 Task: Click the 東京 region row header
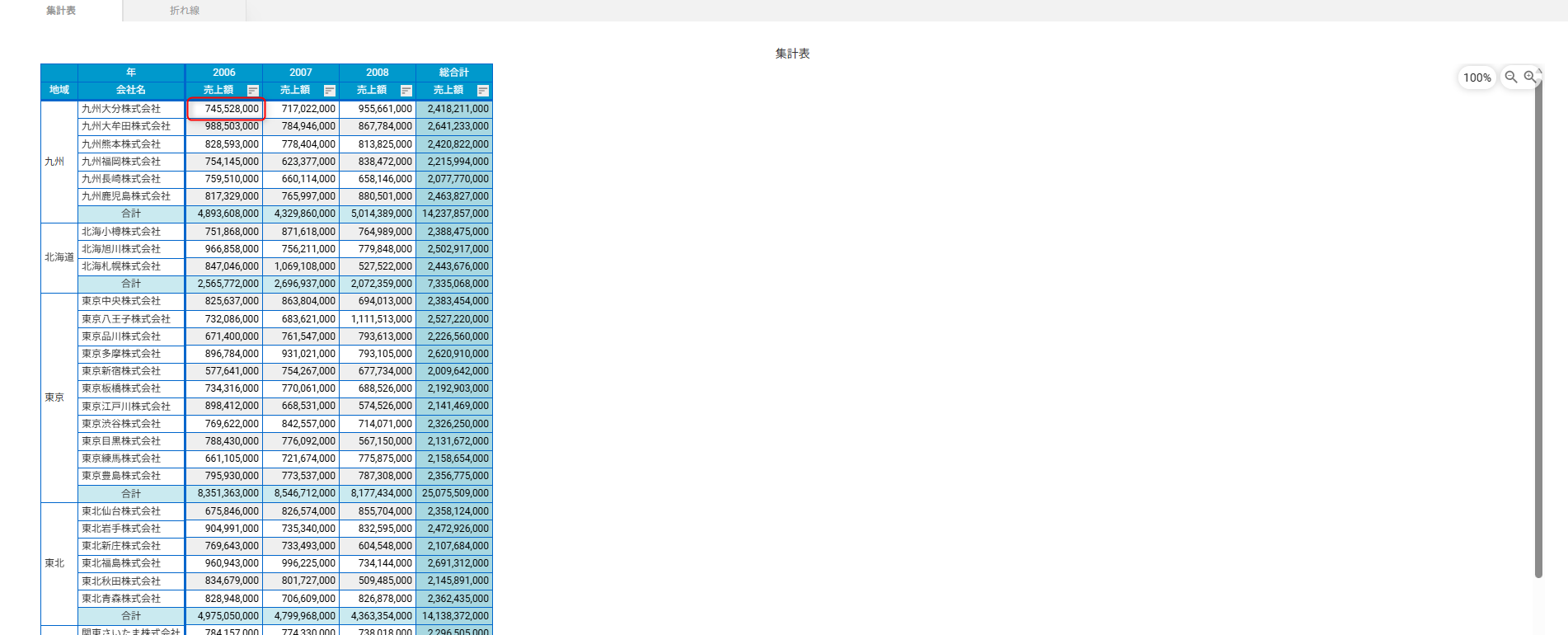coord(54,397)
